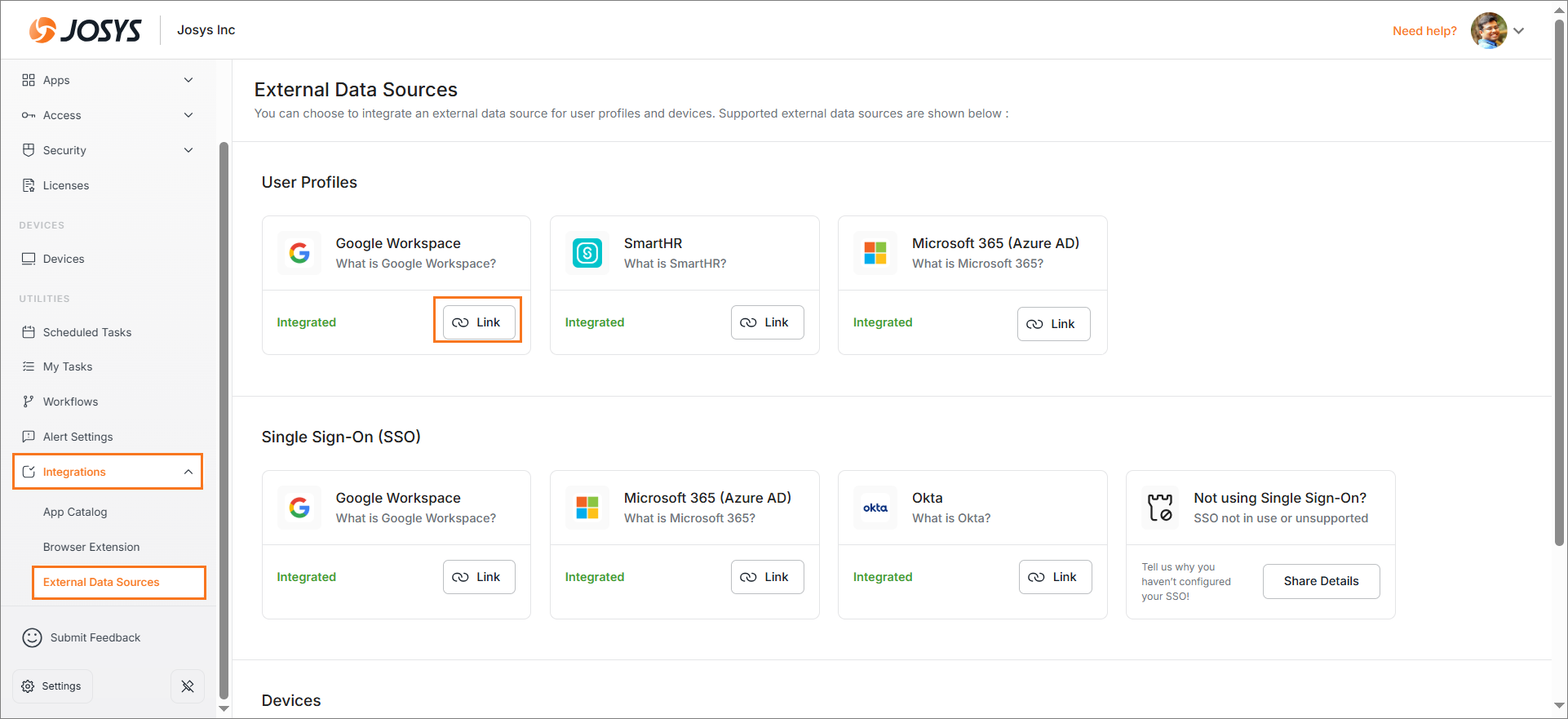
Task: Select Browser Extension menu item
Action: point(91,547)
